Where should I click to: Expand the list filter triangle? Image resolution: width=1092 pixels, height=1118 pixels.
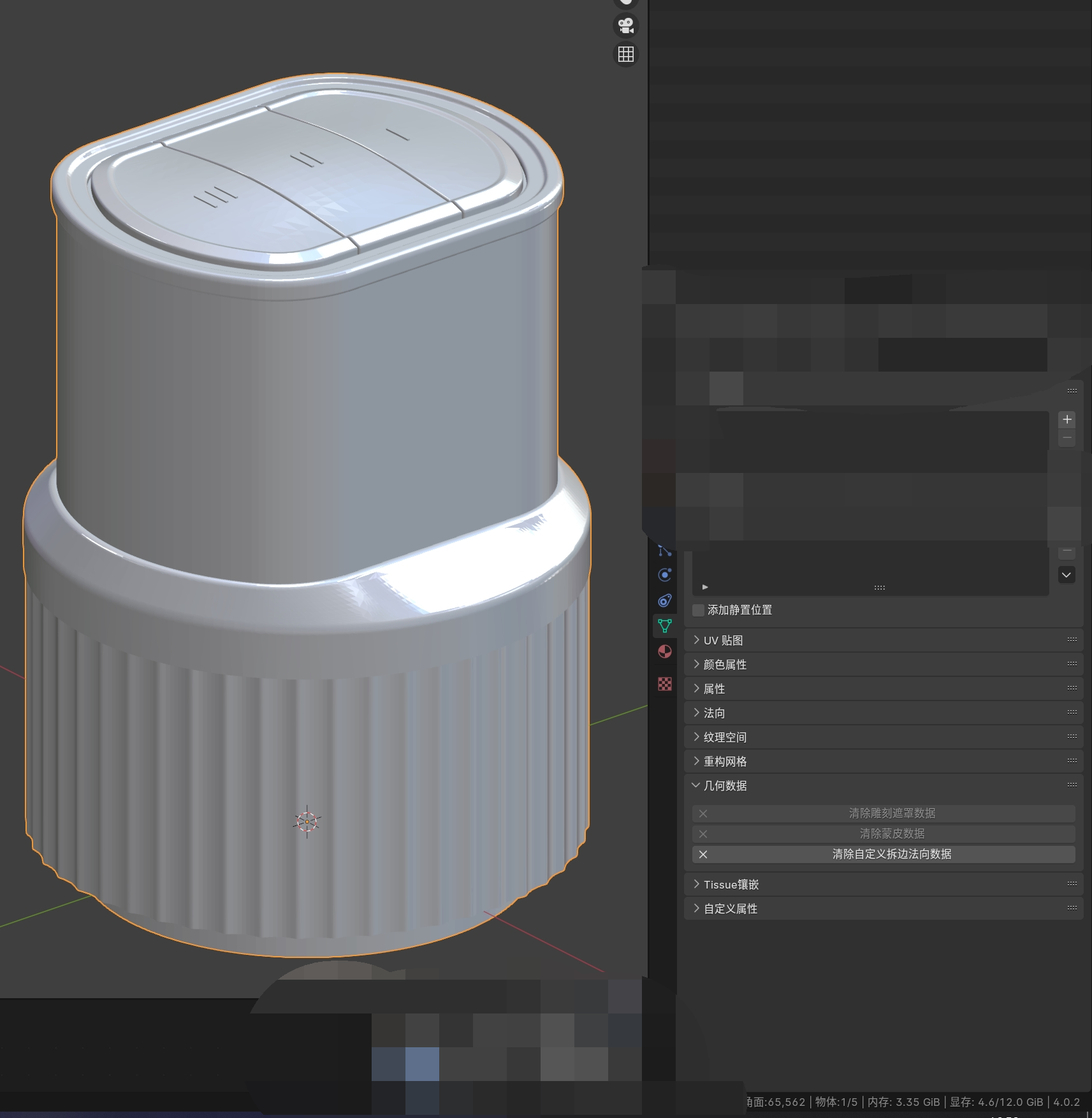[x=705, y=587]
